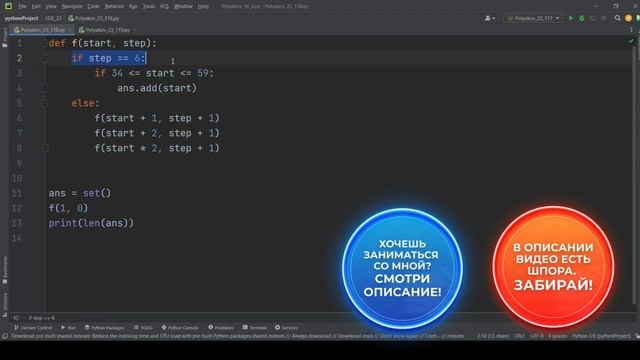Open the Edit menu
The image size is (640, 360).
36,6
